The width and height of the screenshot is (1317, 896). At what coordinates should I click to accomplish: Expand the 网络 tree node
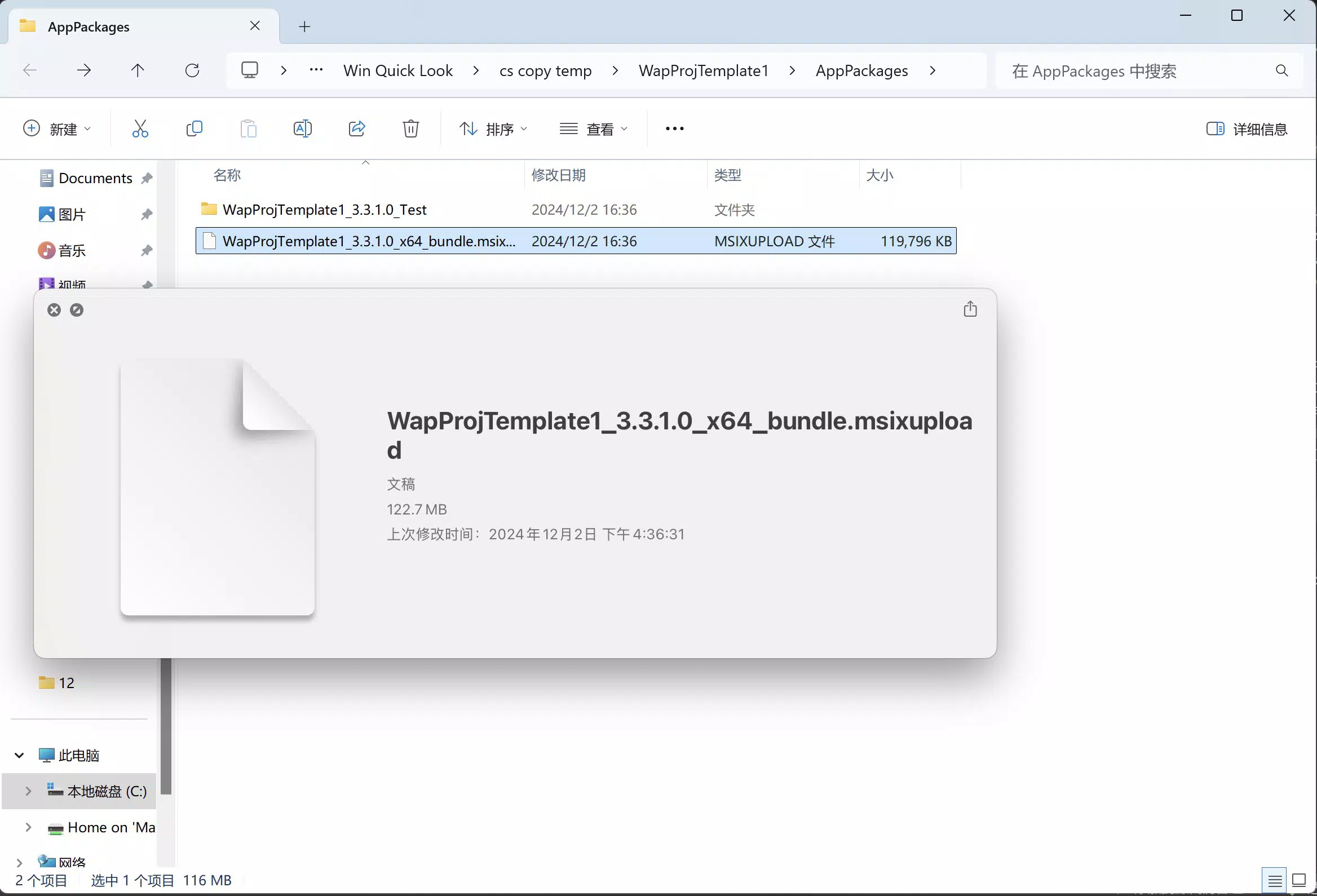tap(19, 863)
